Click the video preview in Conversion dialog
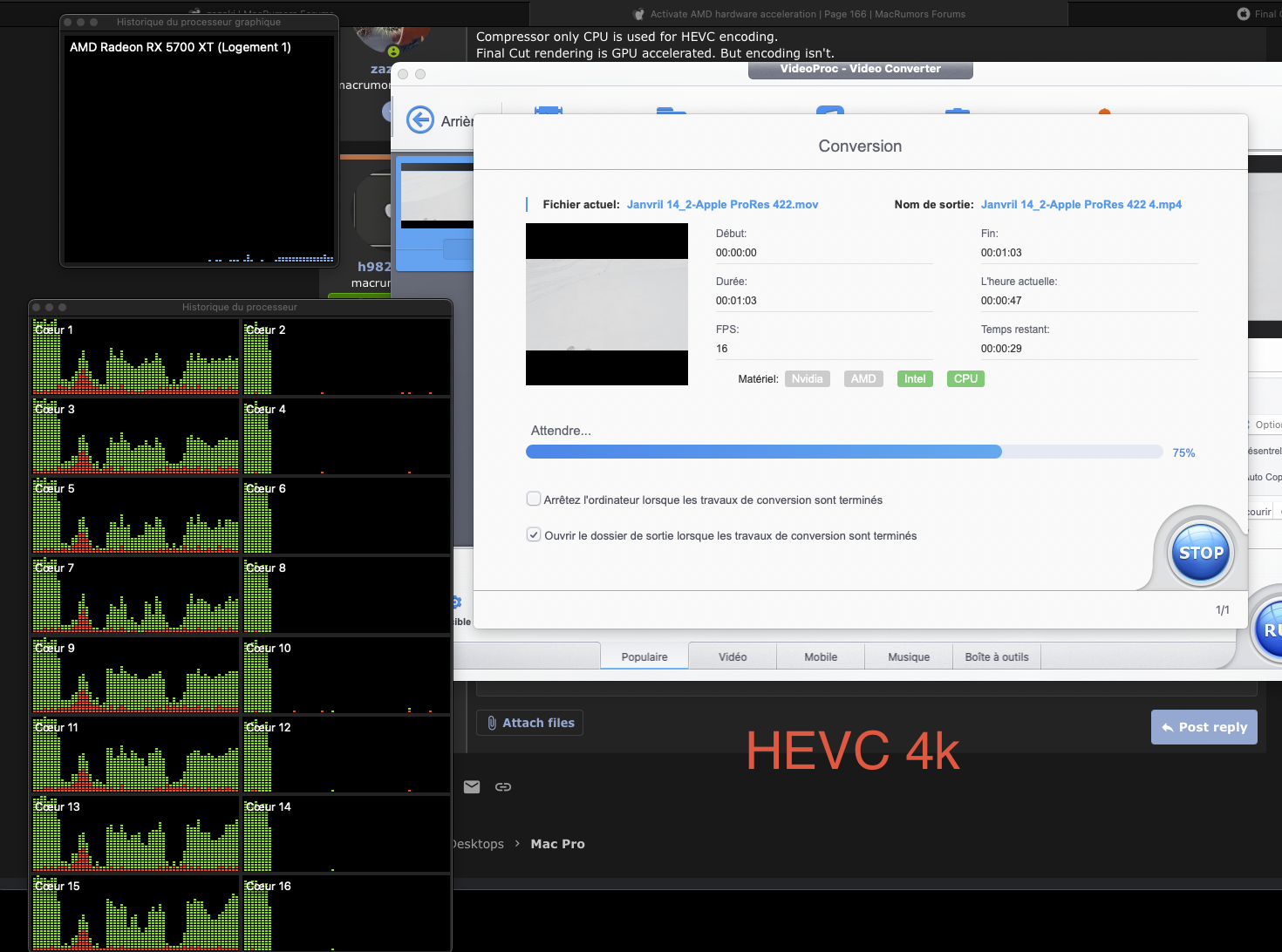 [607, 304]
